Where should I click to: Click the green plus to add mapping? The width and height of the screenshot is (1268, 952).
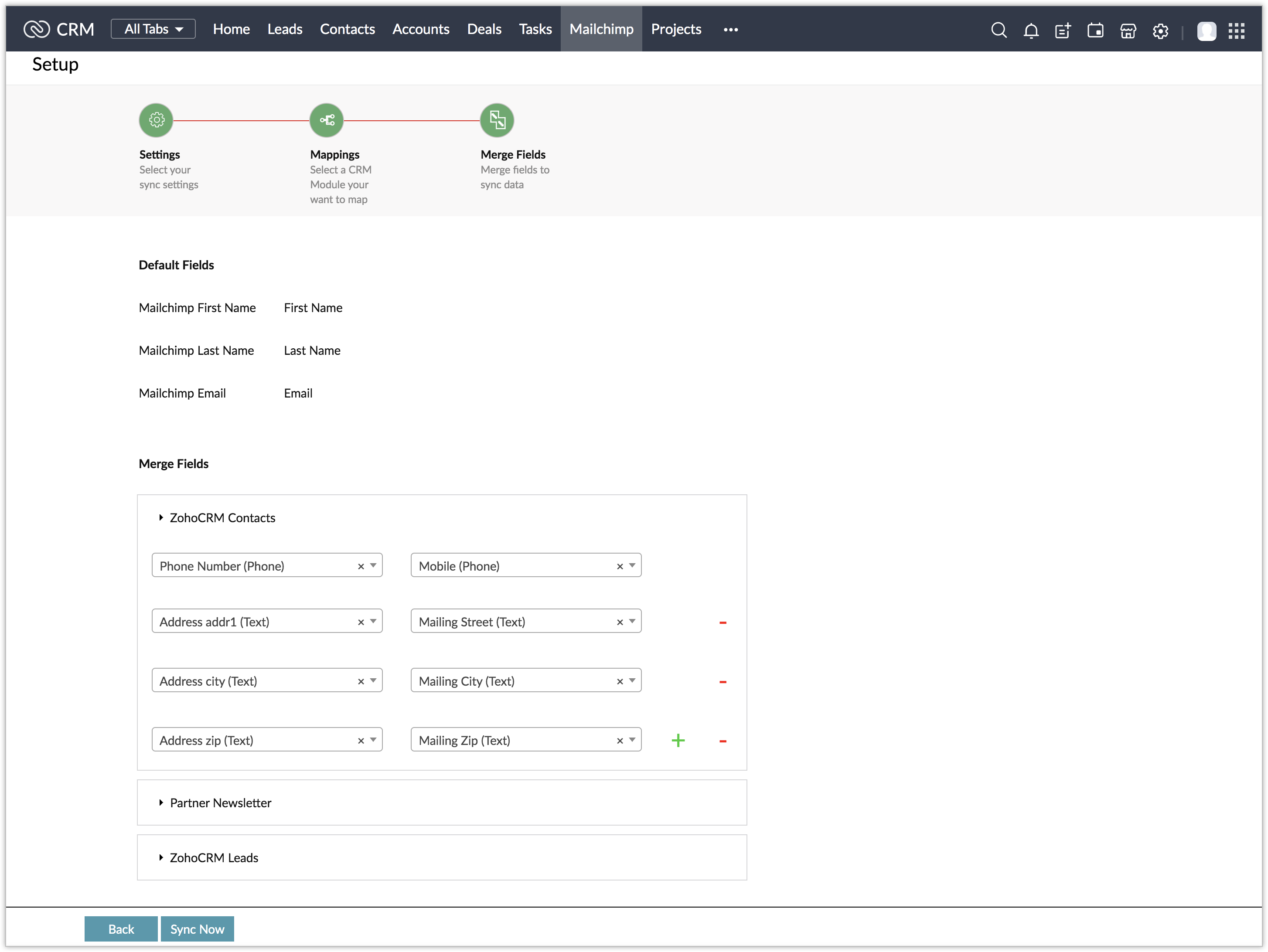pos(678,741)
